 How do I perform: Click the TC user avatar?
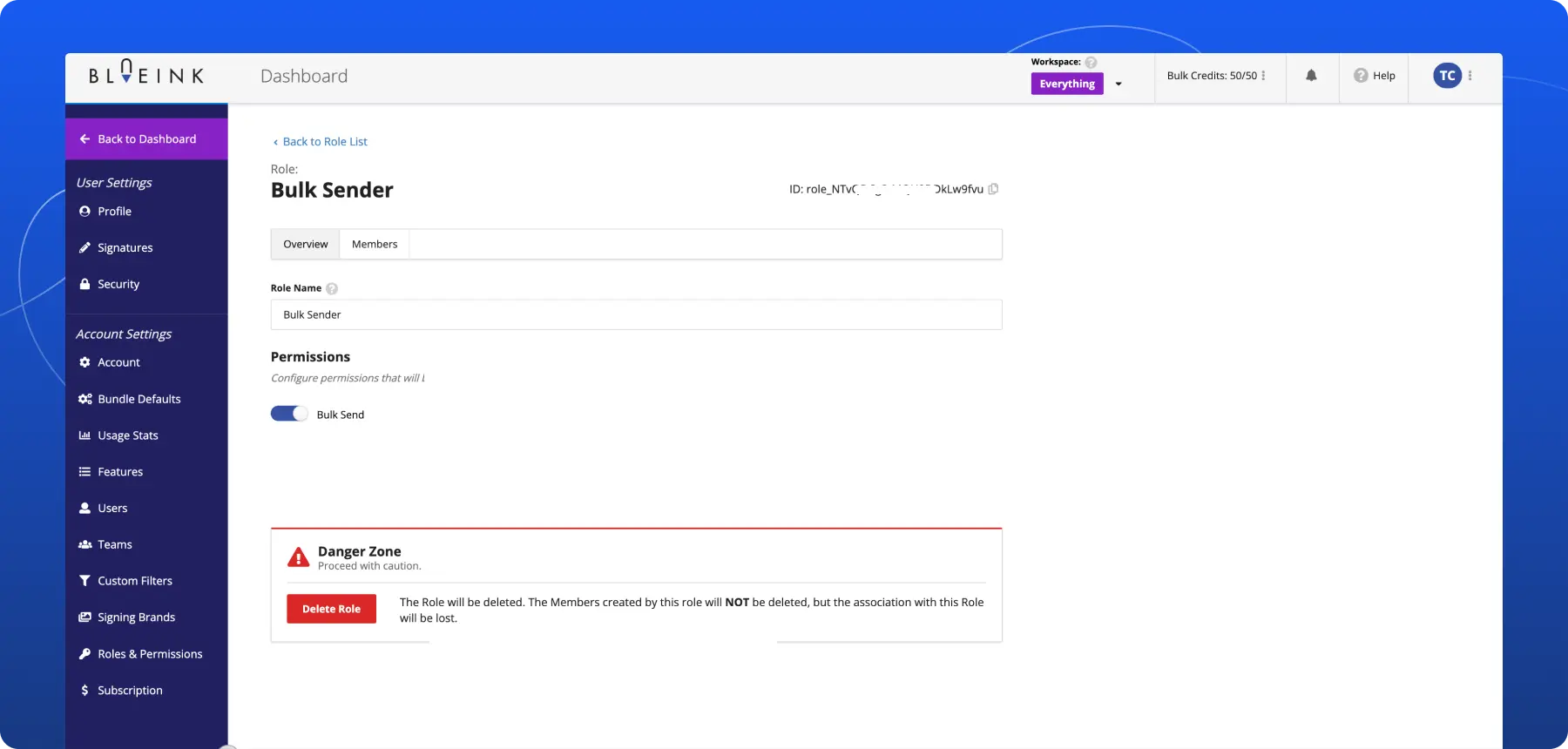[1448, 76]
